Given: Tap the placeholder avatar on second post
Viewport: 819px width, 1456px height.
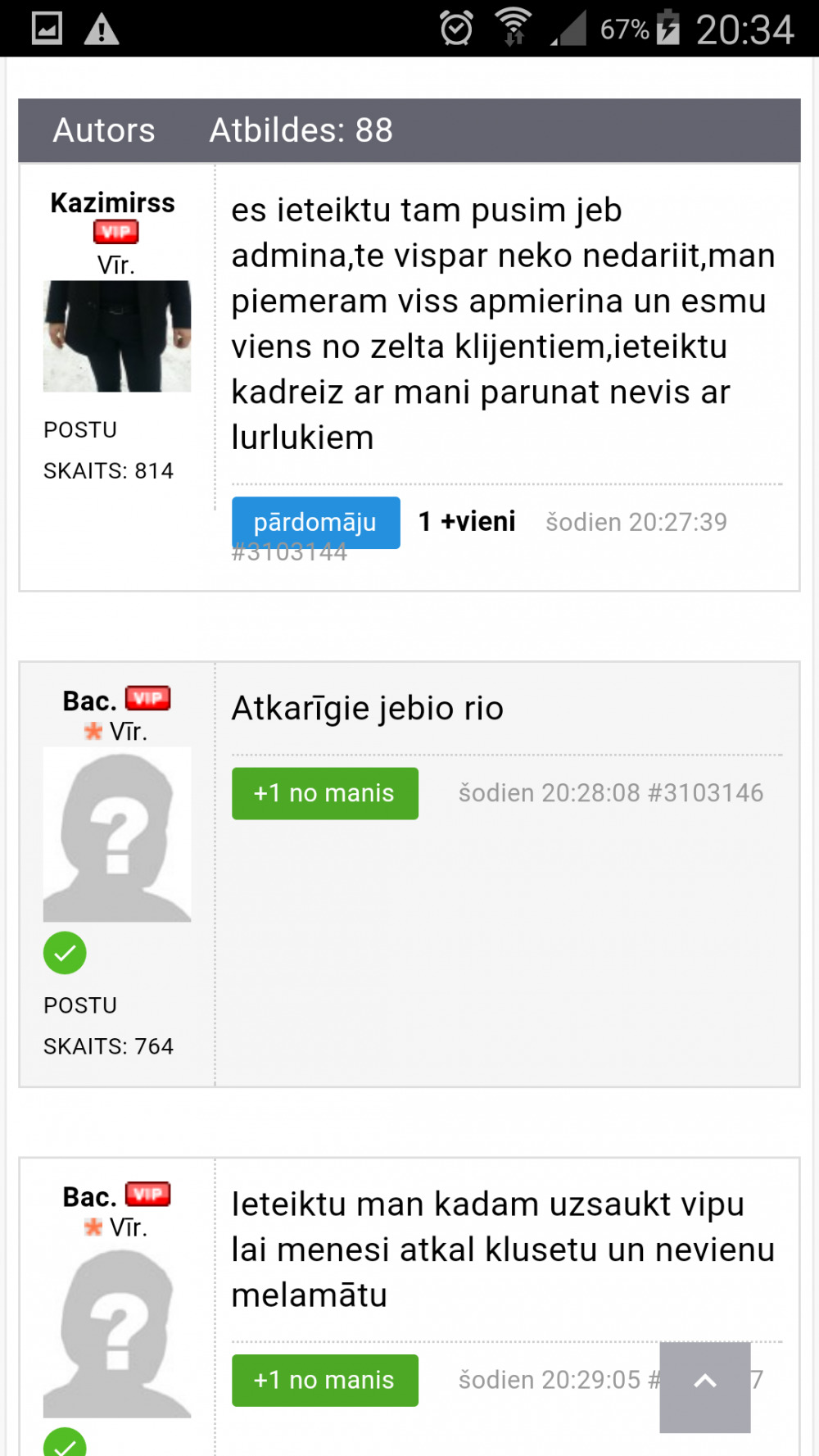Looking at the screenshot, I should 117,834.
